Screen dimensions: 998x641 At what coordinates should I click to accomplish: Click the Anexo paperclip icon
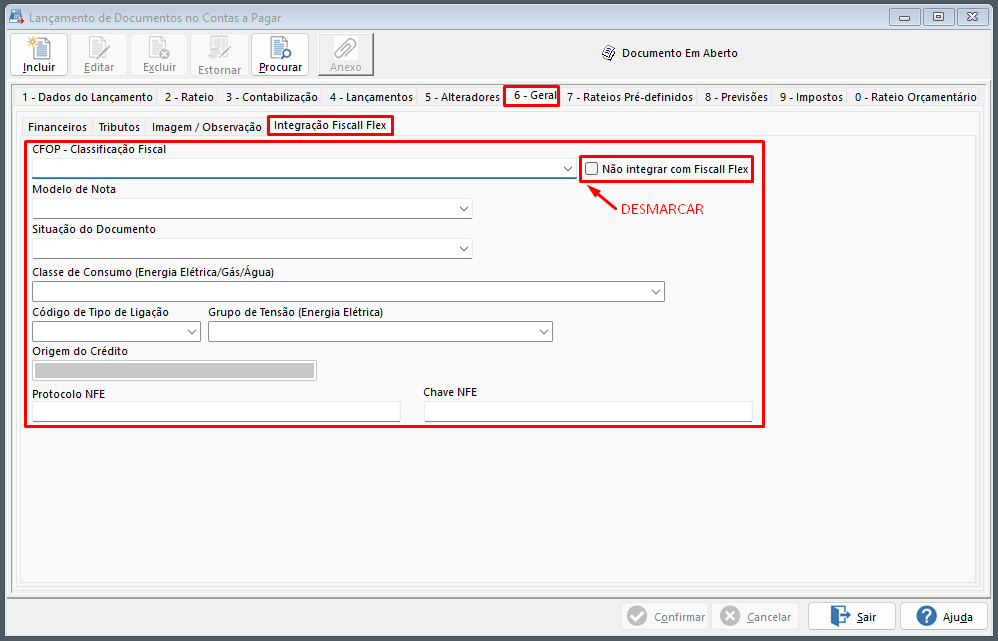pyautogui.click(x=346, y=55)
